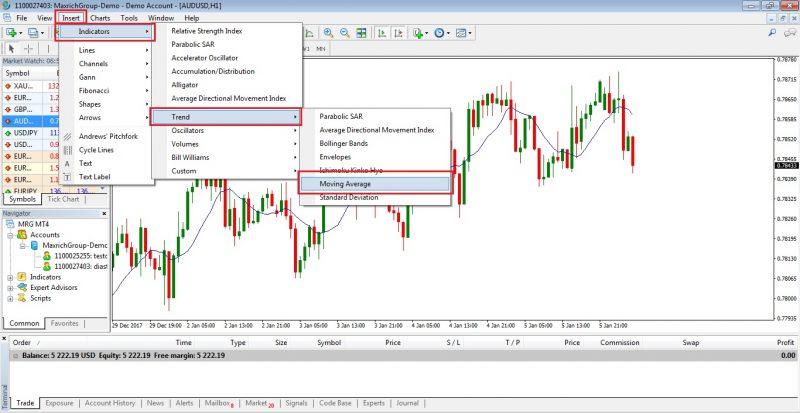The width and height of the screenshot is (800, 413).
Task: Switch to the Account History tab
Action: [110, 403]
